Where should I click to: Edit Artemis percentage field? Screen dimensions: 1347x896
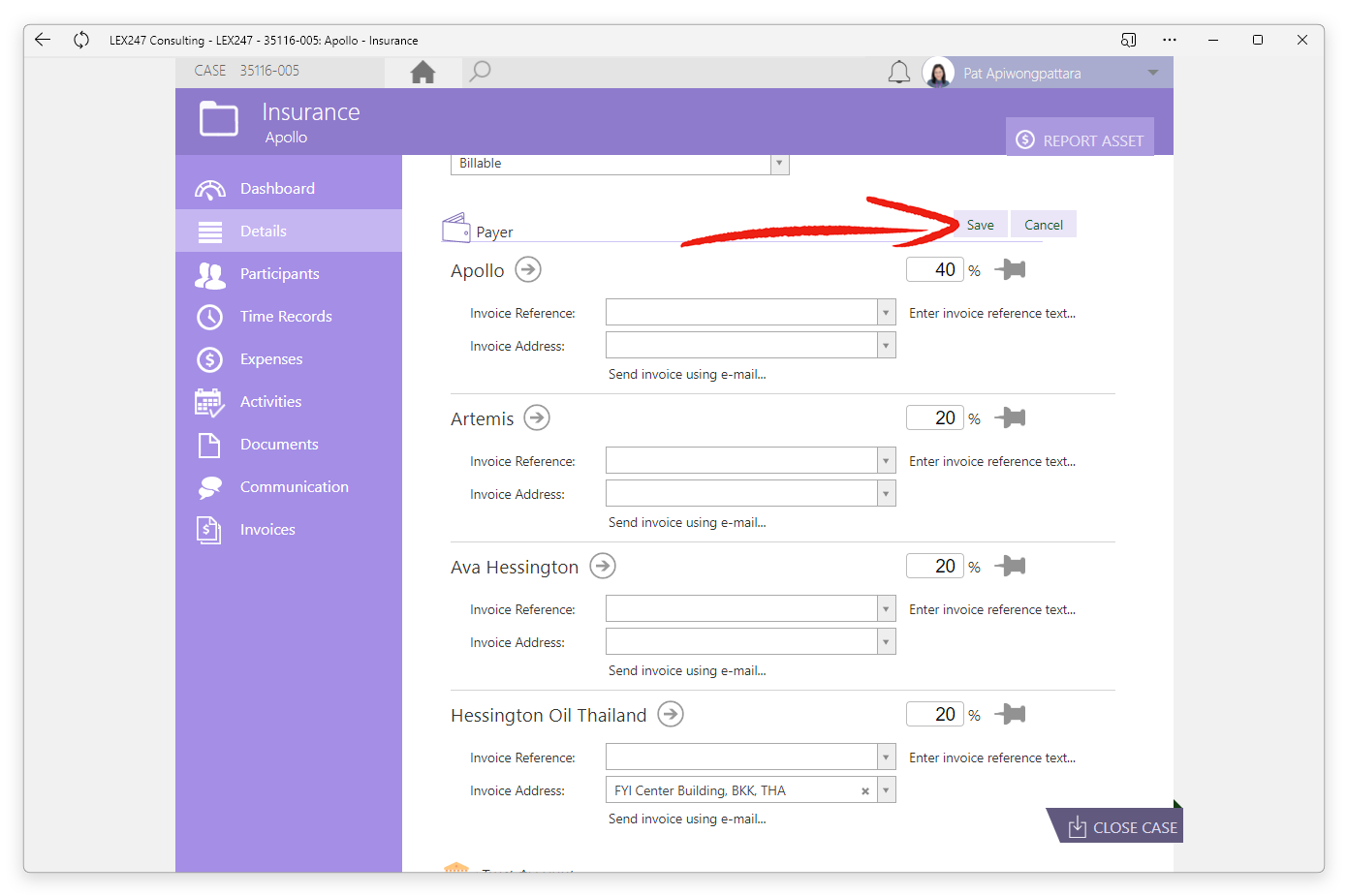(935, 417)
